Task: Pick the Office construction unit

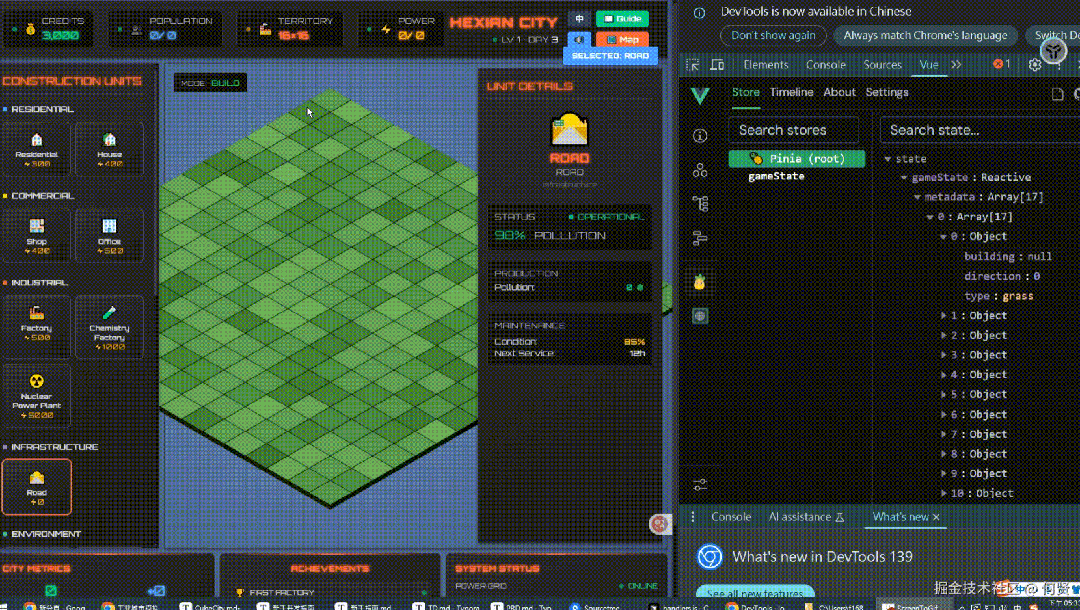Action: point(110,235)
